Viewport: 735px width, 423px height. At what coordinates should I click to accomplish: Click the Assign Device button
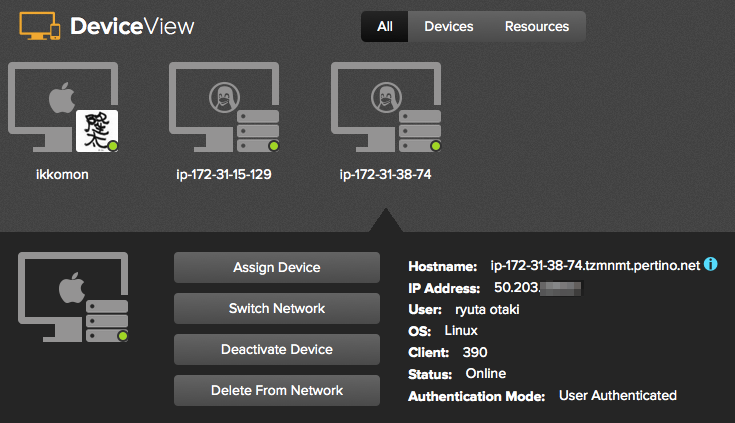[x=277, y=267]
